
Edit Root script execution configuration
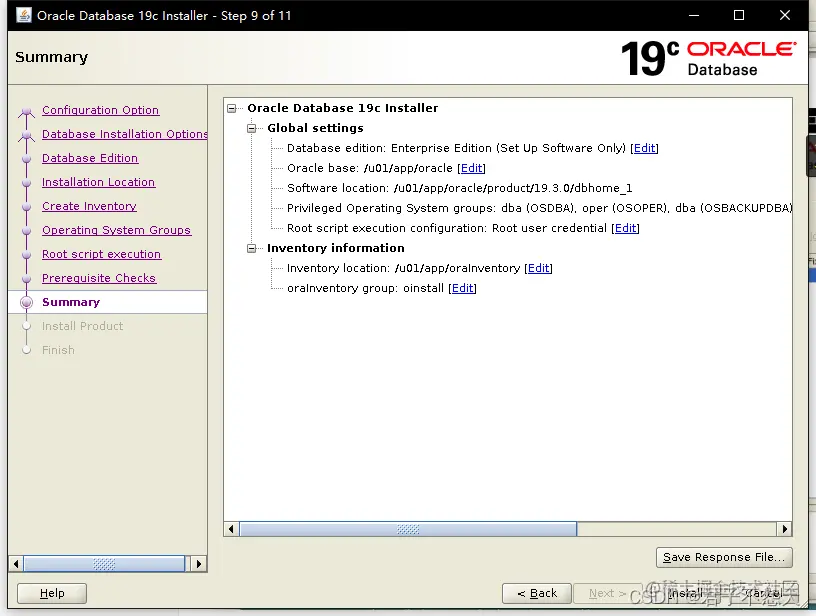626,228
